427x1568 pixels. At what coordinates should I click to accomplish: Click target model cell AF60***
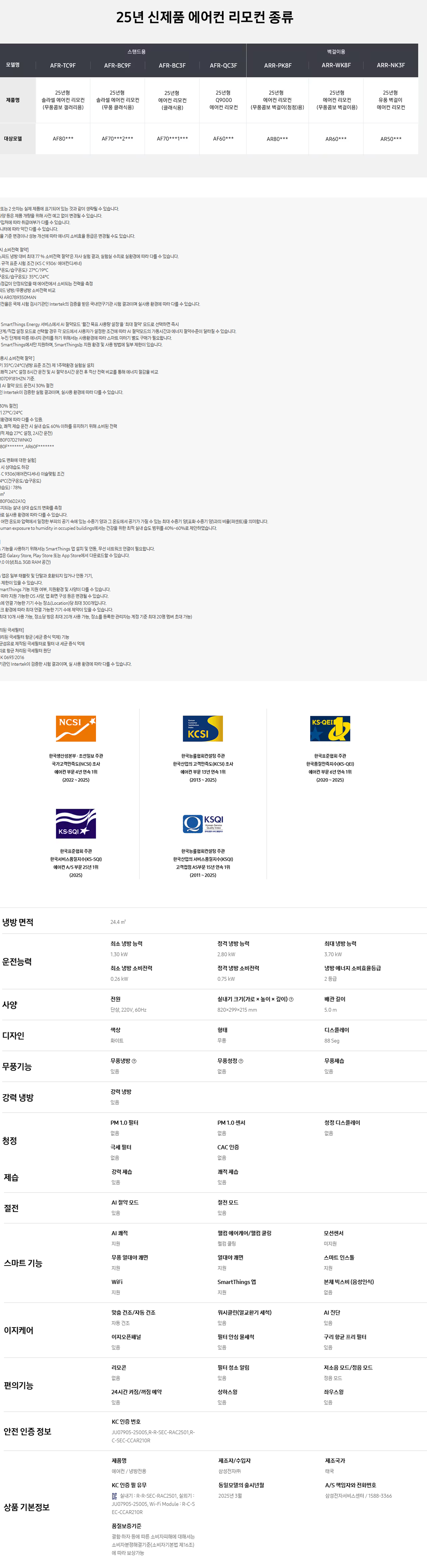click(224, 139)
